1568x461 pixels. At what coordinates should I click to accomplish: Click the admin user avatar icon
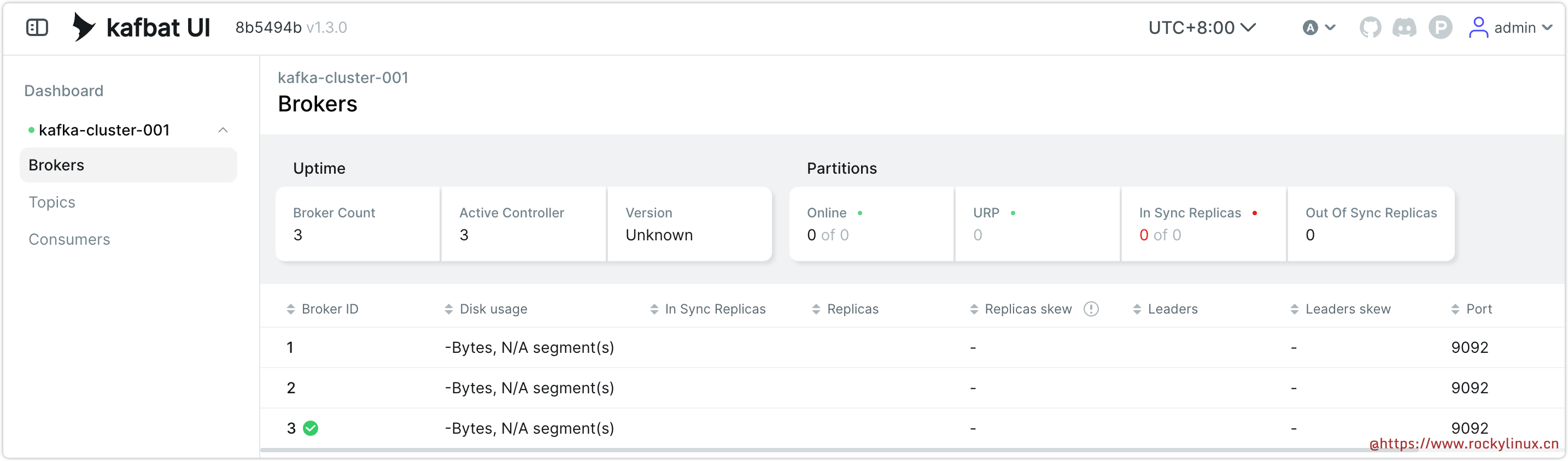pos(1478,27)
